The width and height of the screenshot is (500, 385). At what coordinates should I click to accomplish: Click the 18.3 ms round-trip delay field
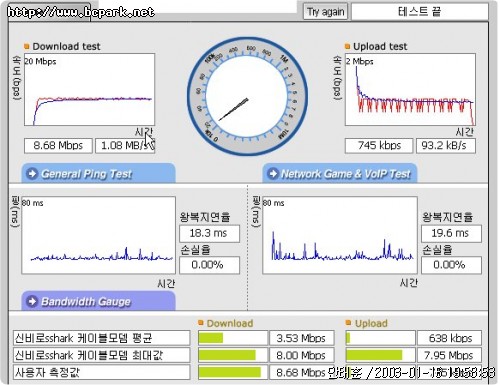[x=209, y=233]
